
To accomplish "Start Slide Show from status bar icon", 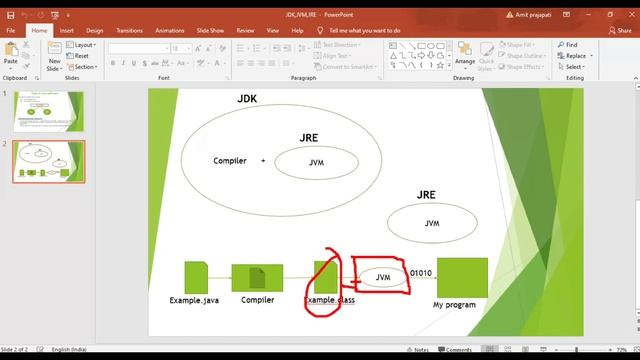I will tap(543, 349).
